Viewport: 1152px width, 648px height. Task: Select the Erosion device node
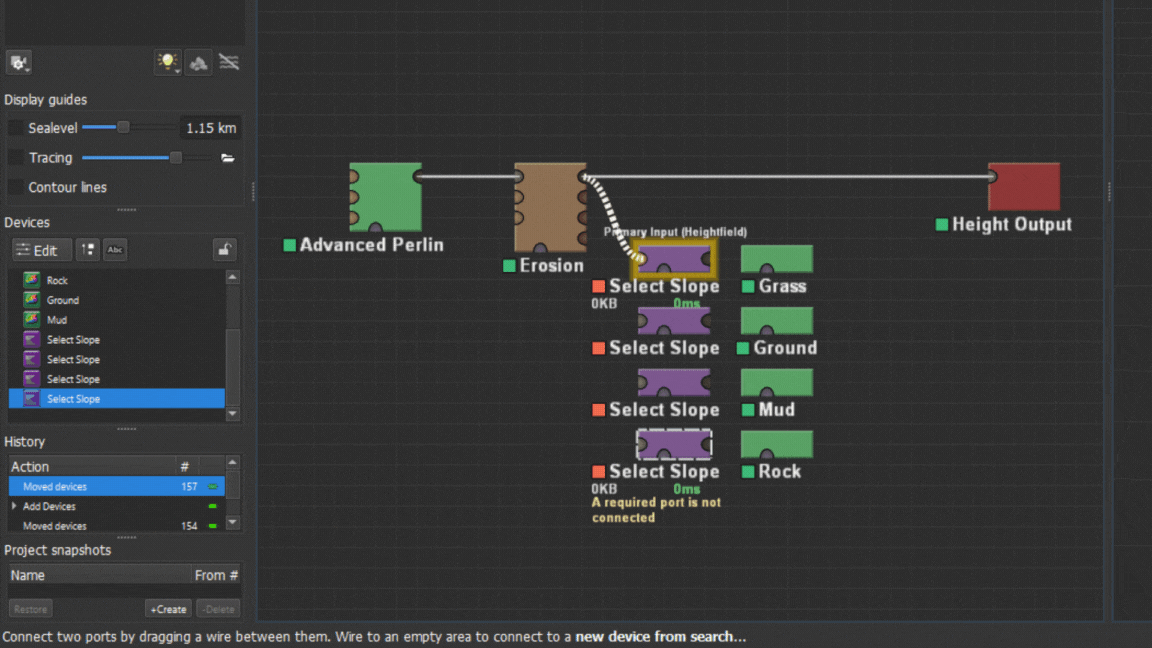pyautogui.click(x=550, y=207)
